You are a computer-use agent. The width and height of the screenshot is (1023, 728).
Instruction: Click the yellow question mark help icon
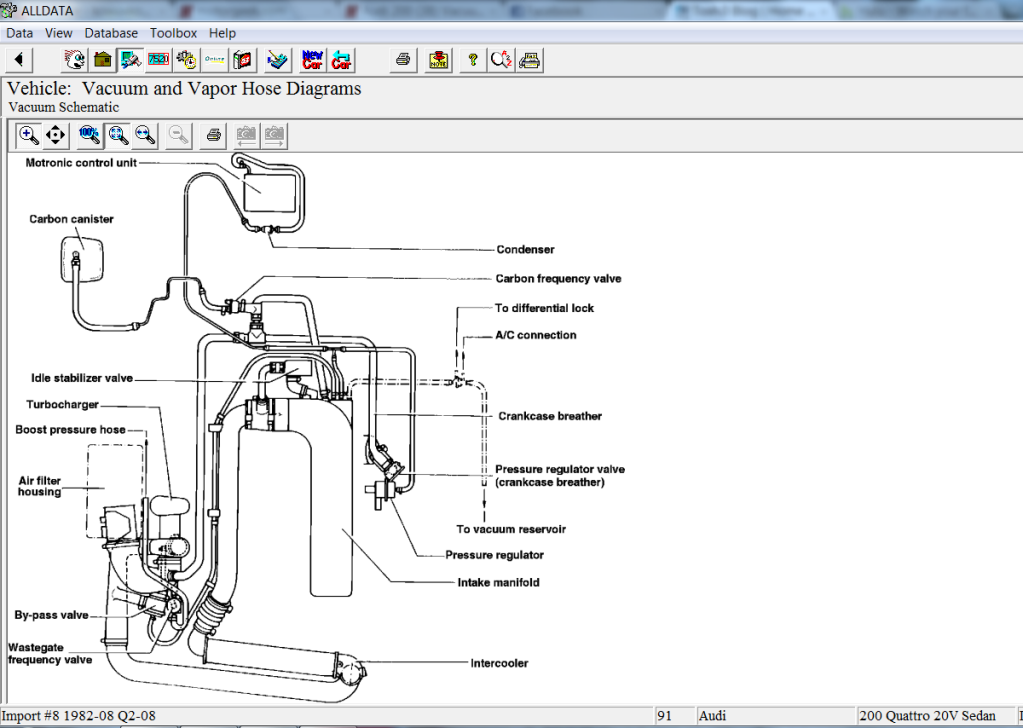click(472, 60)
